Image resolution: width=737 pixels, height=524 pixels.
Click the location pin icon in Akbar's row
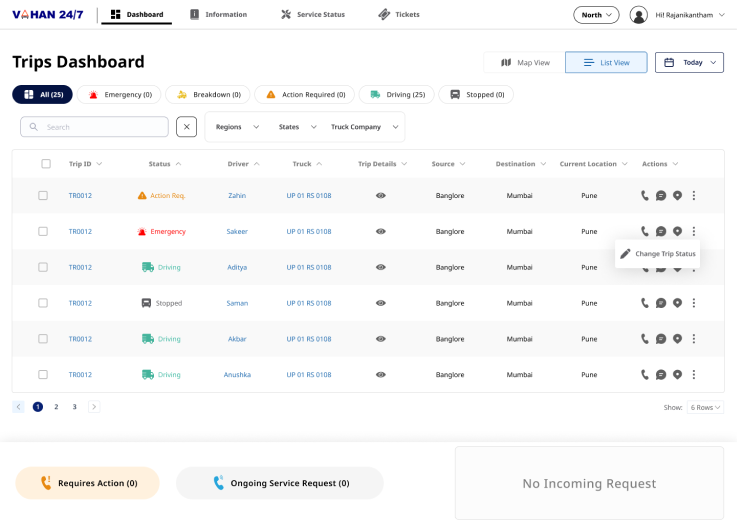(x=677, y=339)
